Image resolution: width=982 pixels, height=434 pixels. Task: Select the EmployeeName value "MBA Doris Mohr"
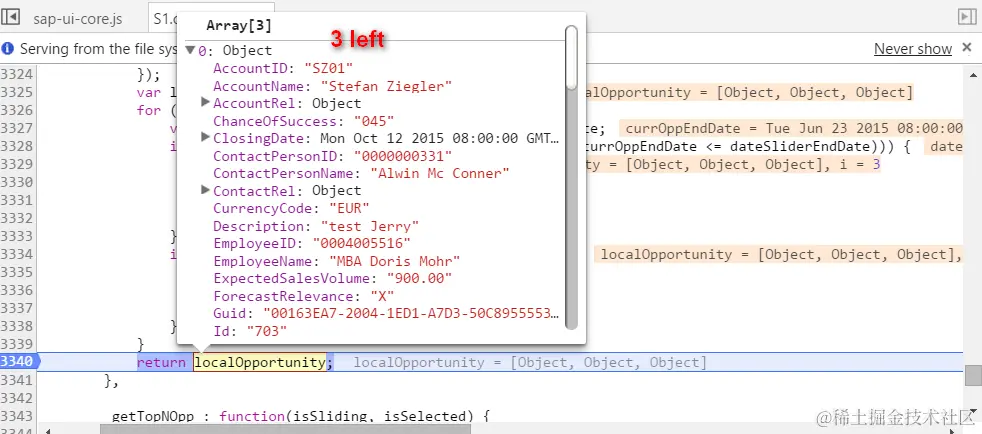(x=395, y=261)
